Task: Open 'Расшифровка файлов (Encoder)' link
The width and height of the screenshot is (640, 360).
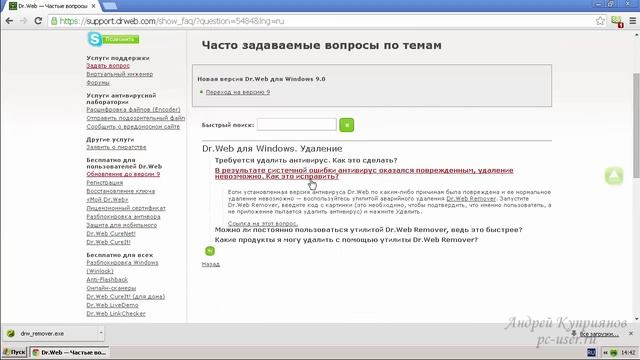Action: tap(133, 110)
